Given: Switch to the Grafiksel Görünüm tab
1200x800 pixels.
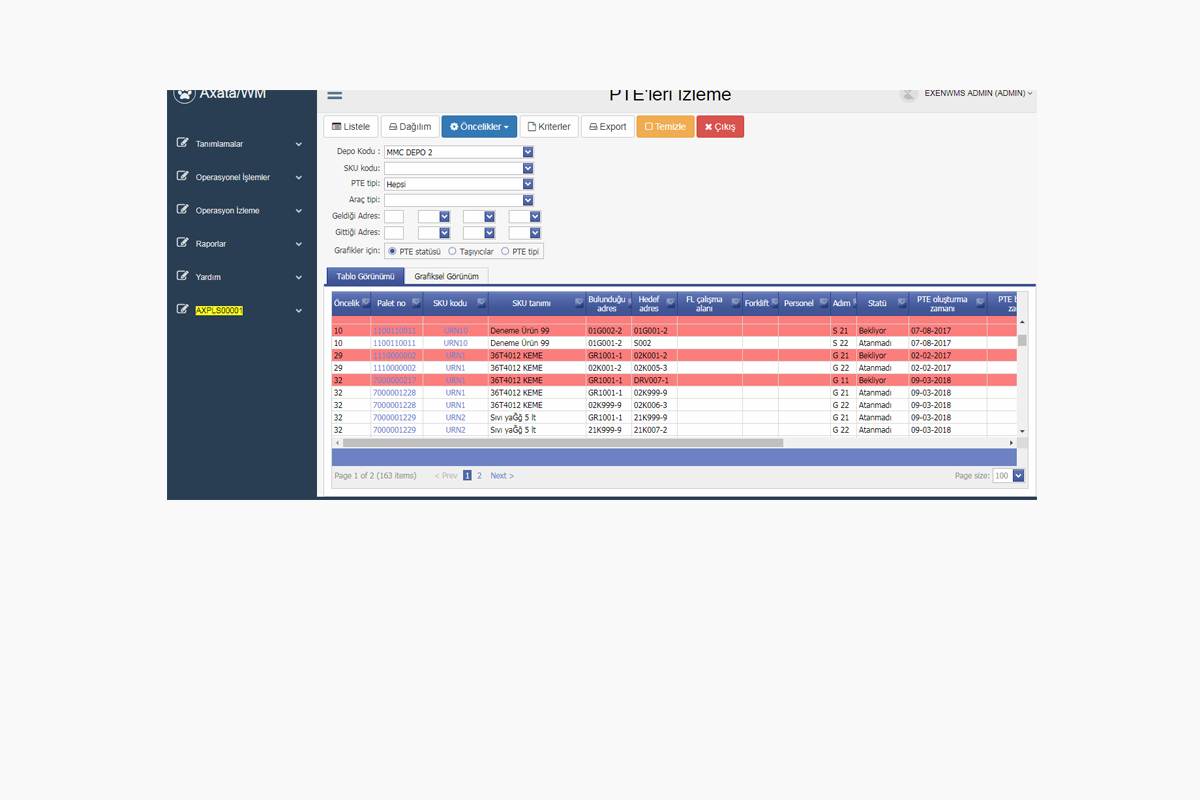Looking at the screenshot, I should (446, 276).
